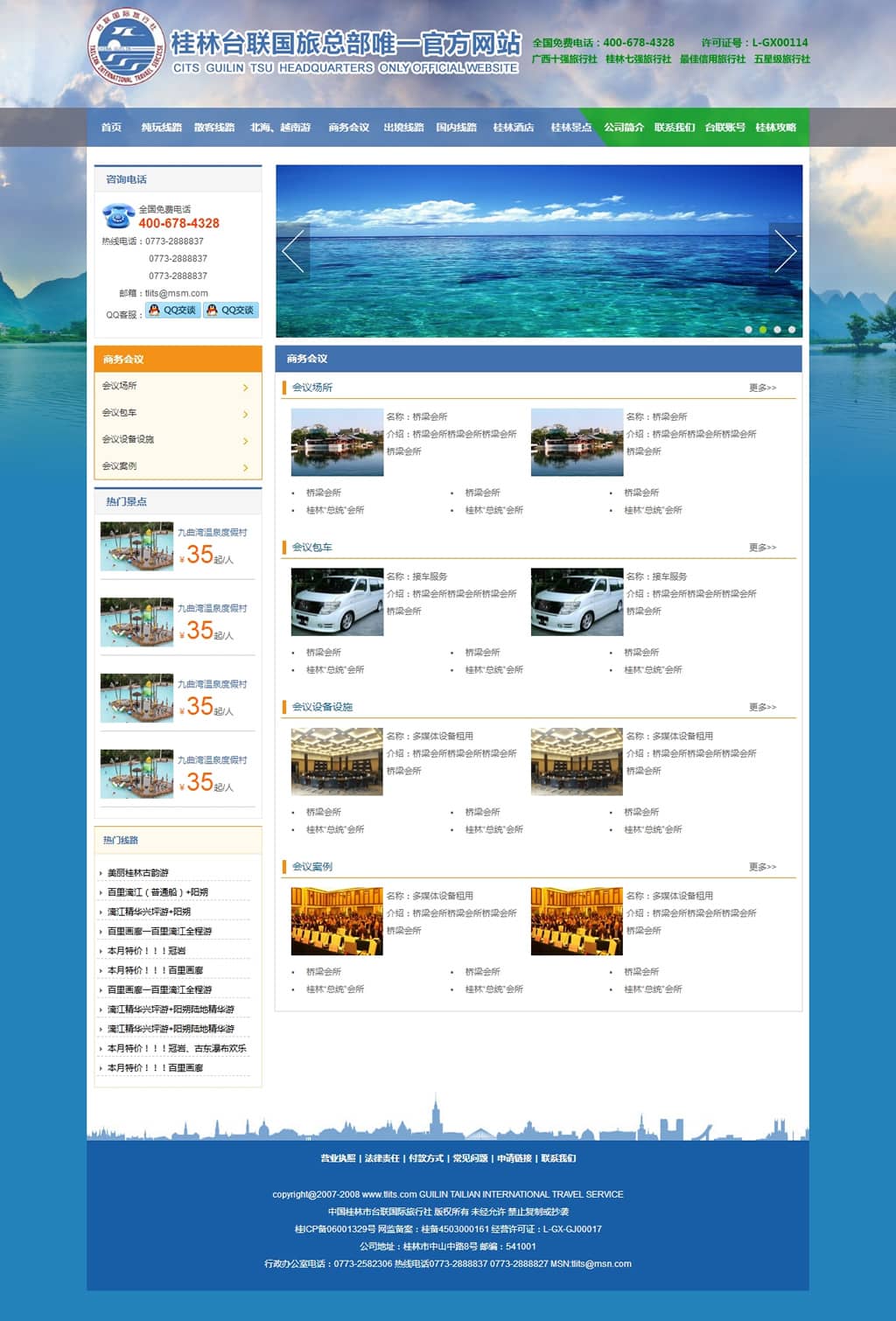This screenshot has width=896, height=1321.
Task: Open 桂林酒店 in the navigation bar
Action: [513, 128]
